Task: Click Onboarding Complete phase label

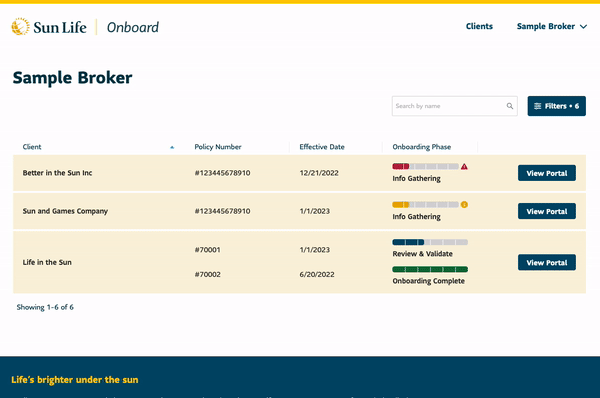Action: tap(429, 281)
